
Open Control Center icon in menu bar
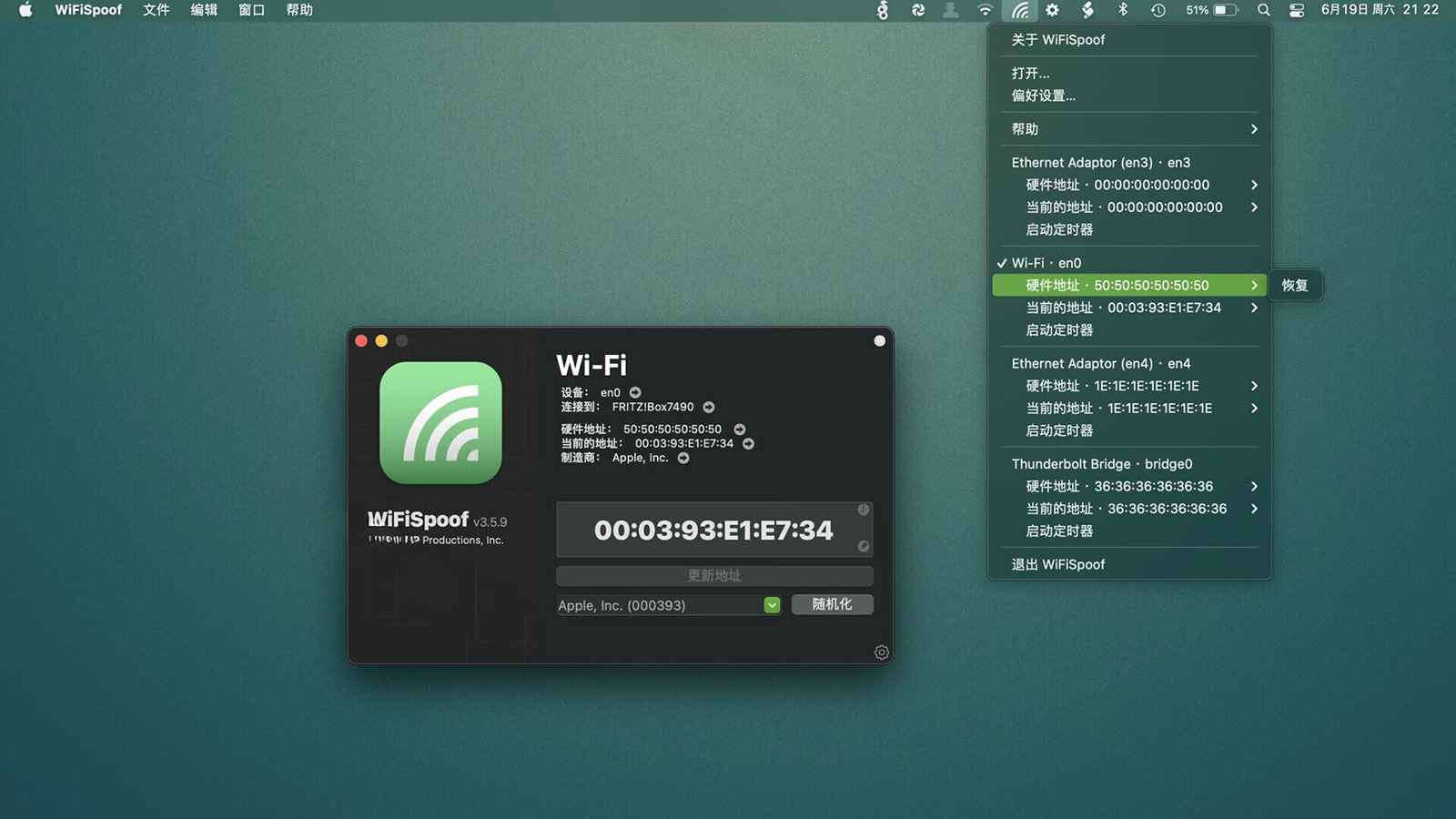click(1297, 10)
